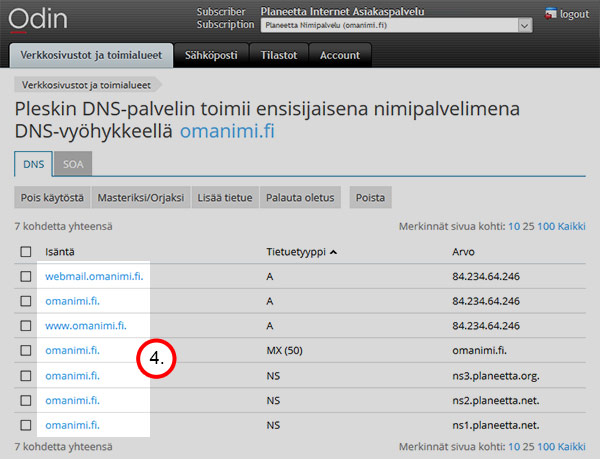Open the Subscription dropdown arrow
The width and height of the screenshot is (600, 459).
coord(525,26)
